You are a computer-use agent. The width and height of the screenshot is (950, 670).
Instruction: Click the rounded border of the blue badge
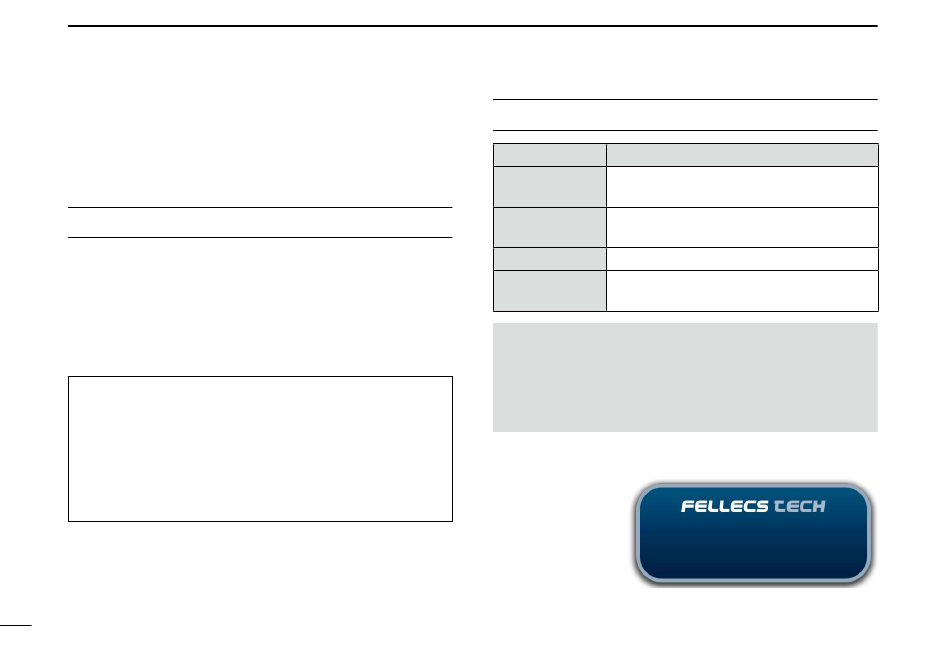tap(753, 485)
